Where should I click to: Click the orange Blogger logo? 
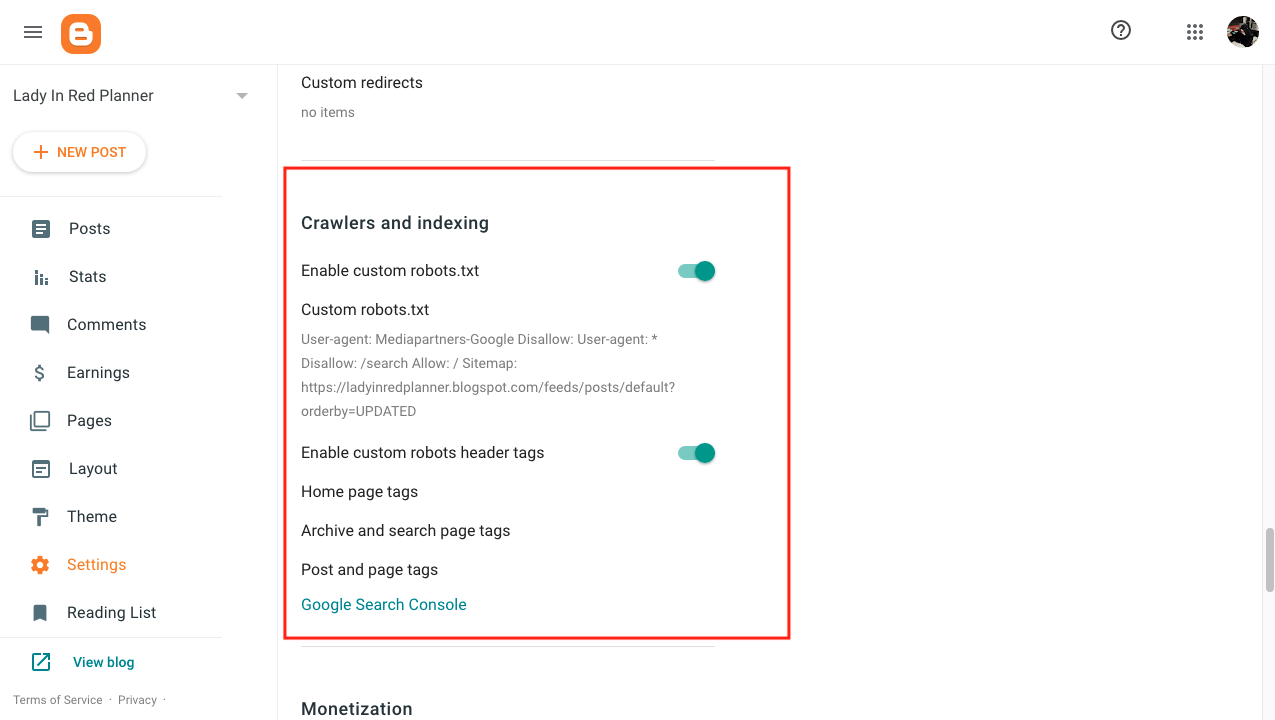tap(81, 34)
